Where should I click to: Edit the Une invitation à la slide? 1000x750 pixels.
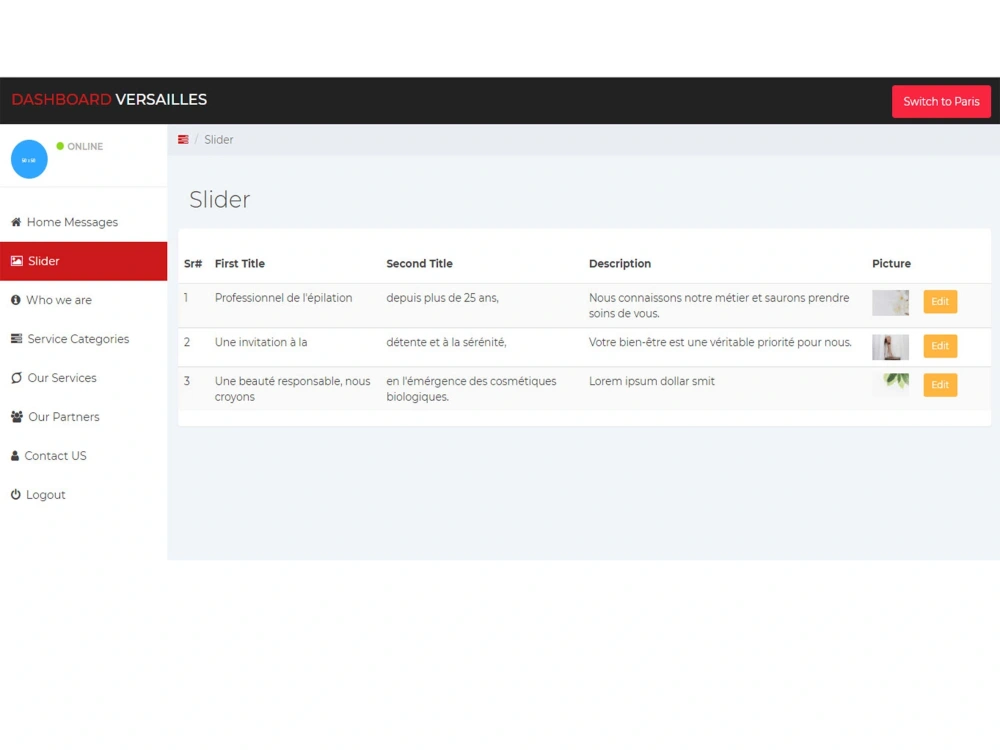point(940,346)
